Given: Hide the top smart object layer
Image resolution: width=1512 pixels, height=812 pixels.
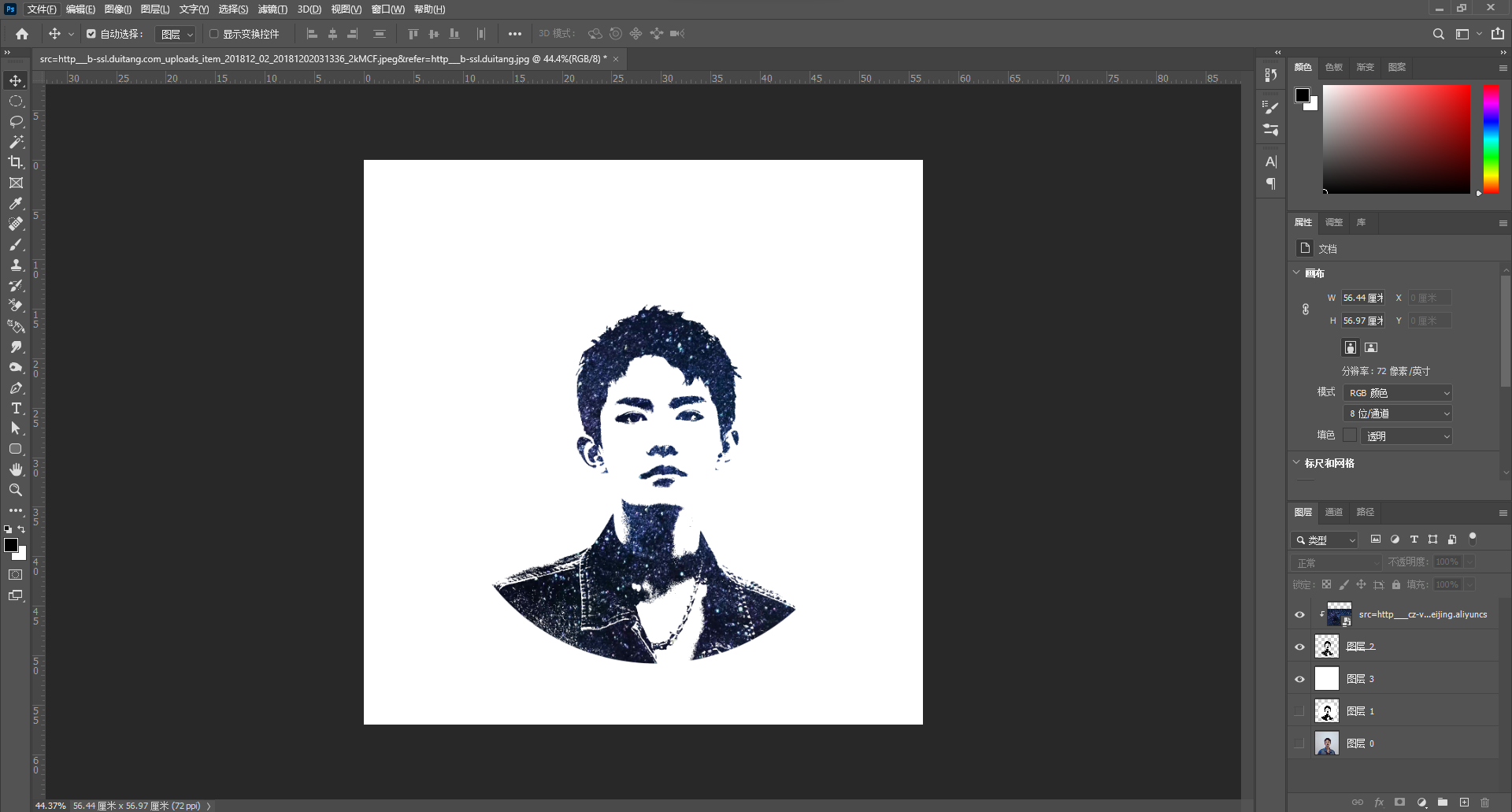Looking at the screenshot, I should [1300, 615].
